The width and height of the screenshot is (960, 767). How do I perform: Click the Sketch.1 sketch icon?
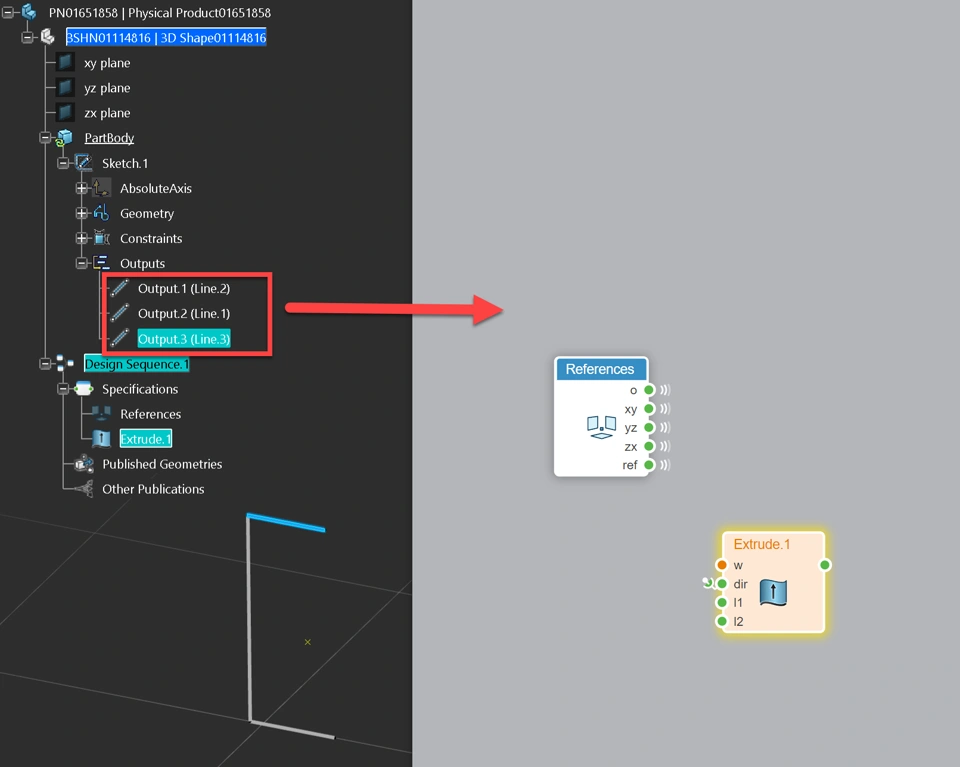coord(83,163)
